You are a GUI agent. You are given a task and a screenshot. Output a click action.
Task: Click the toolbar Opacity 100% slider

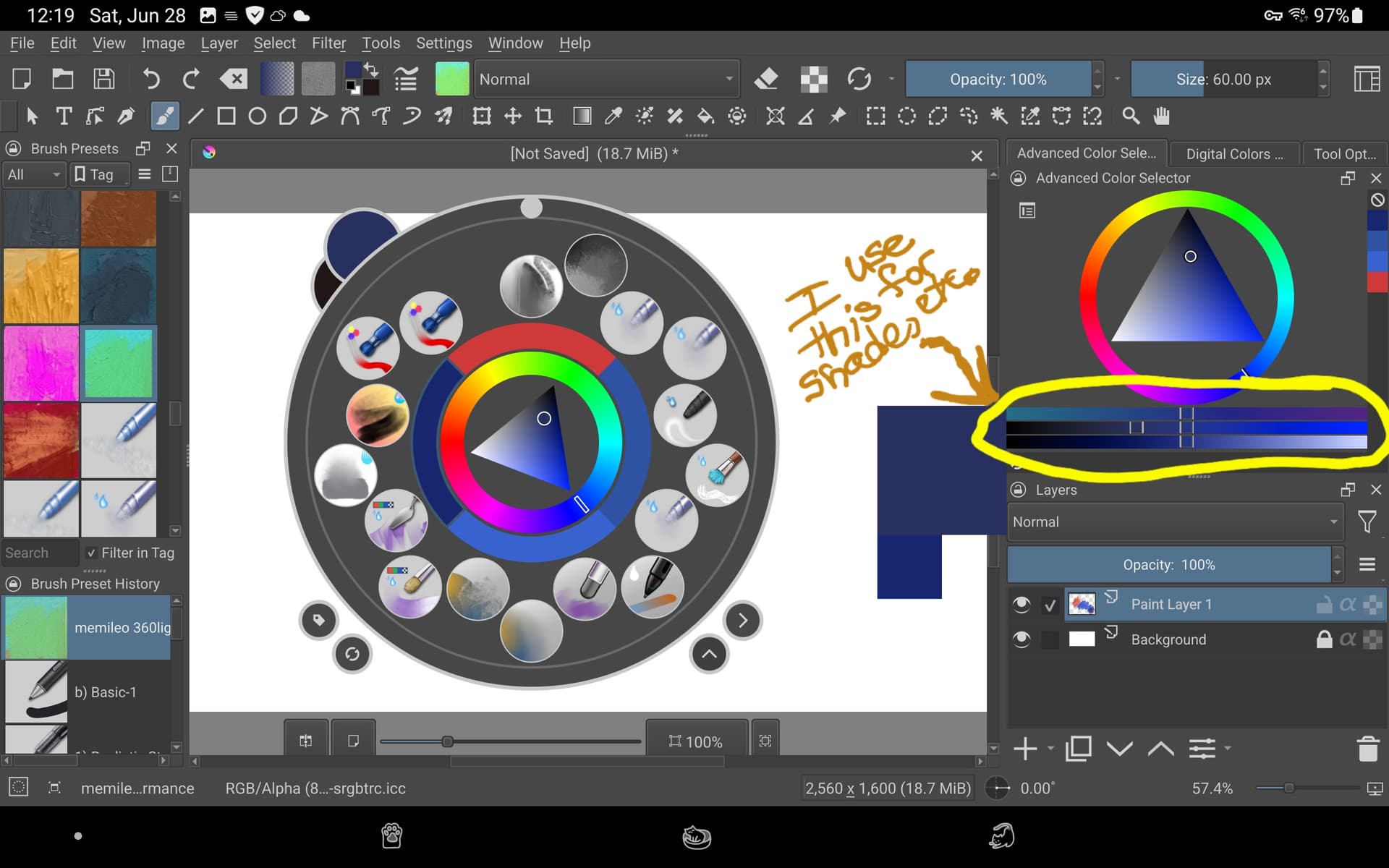tap(998, 79)
